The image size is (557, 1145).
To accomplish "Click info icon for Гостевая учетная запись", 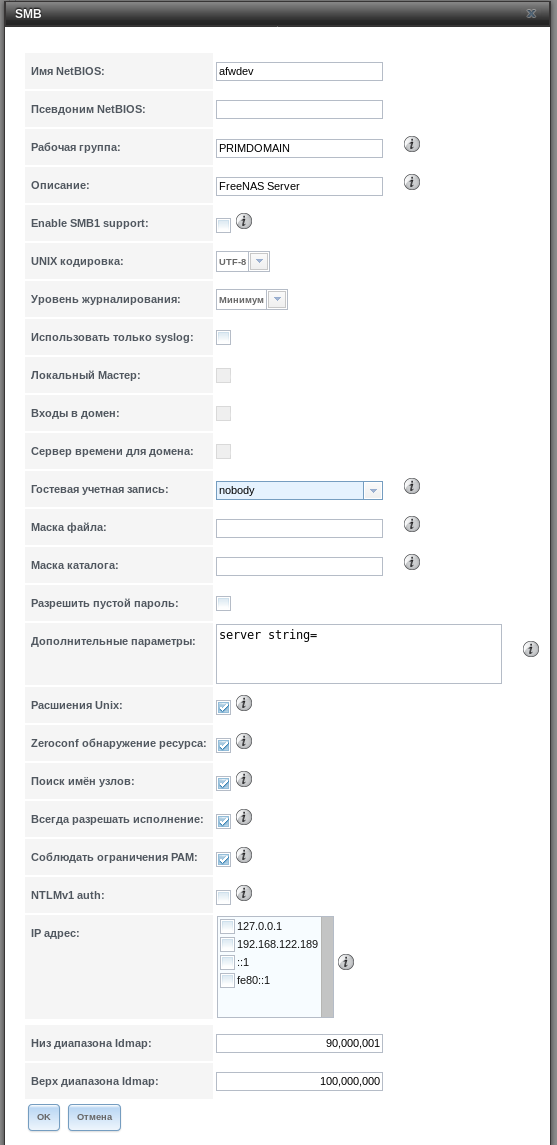I will click(412, 486).
